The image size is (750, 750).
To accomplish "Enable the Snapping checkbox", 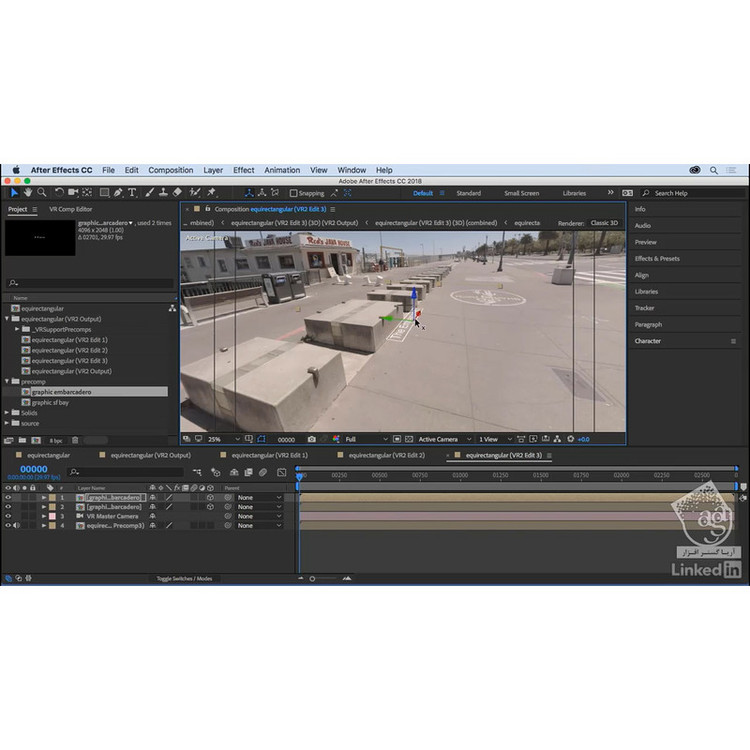I will click(x=293, y=193).
